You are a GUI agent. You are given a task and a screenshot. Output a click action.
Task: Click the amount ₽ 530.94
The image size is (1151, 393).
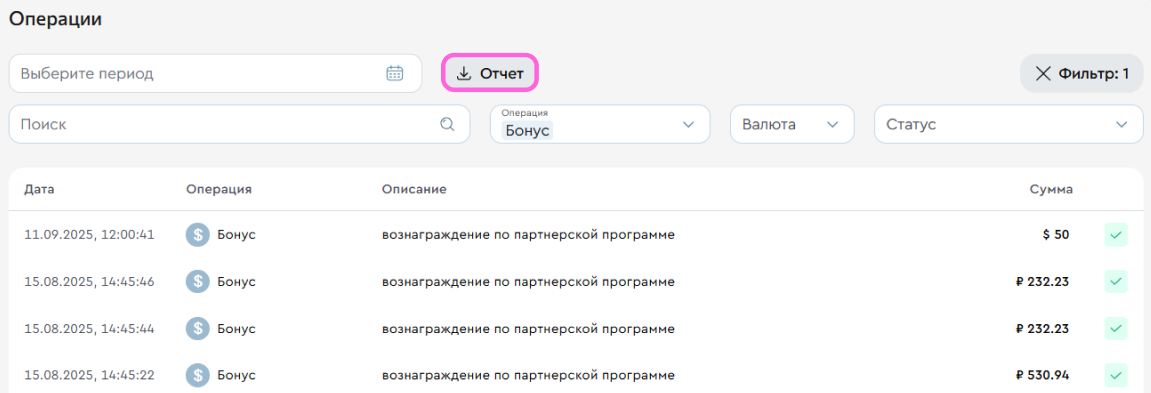(1042, 375)
